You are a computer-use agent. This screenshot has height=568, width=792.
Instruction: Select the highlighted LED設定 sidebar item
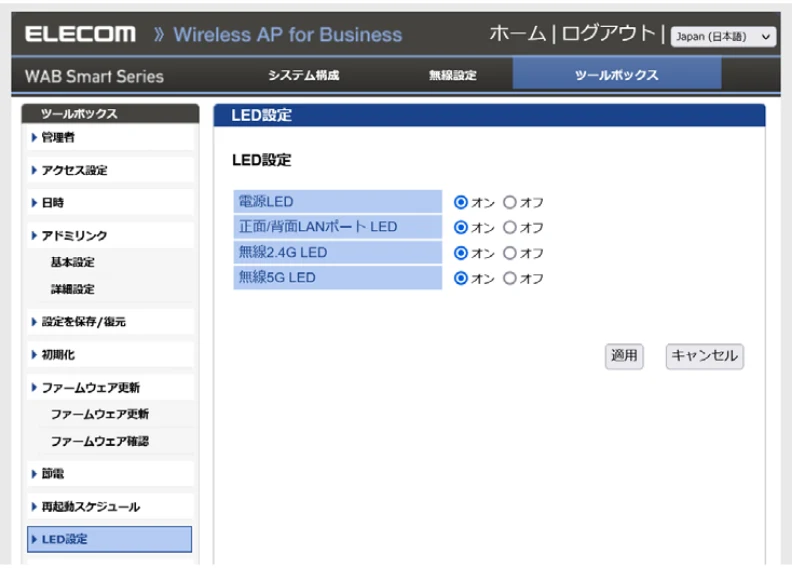(x=110, y=539)
